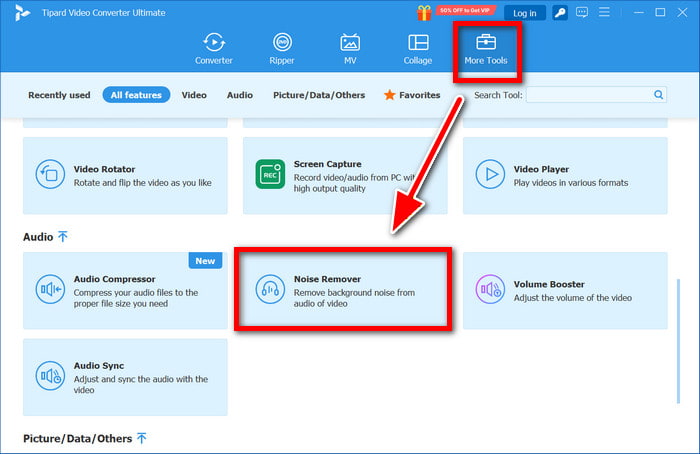Open the Ripper section
This screenshot has height=454, width=700.
point(283,48)
